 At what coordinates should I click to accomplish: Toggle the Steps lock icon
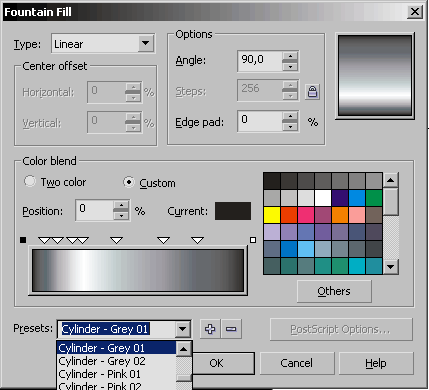(x=312, y=92)
